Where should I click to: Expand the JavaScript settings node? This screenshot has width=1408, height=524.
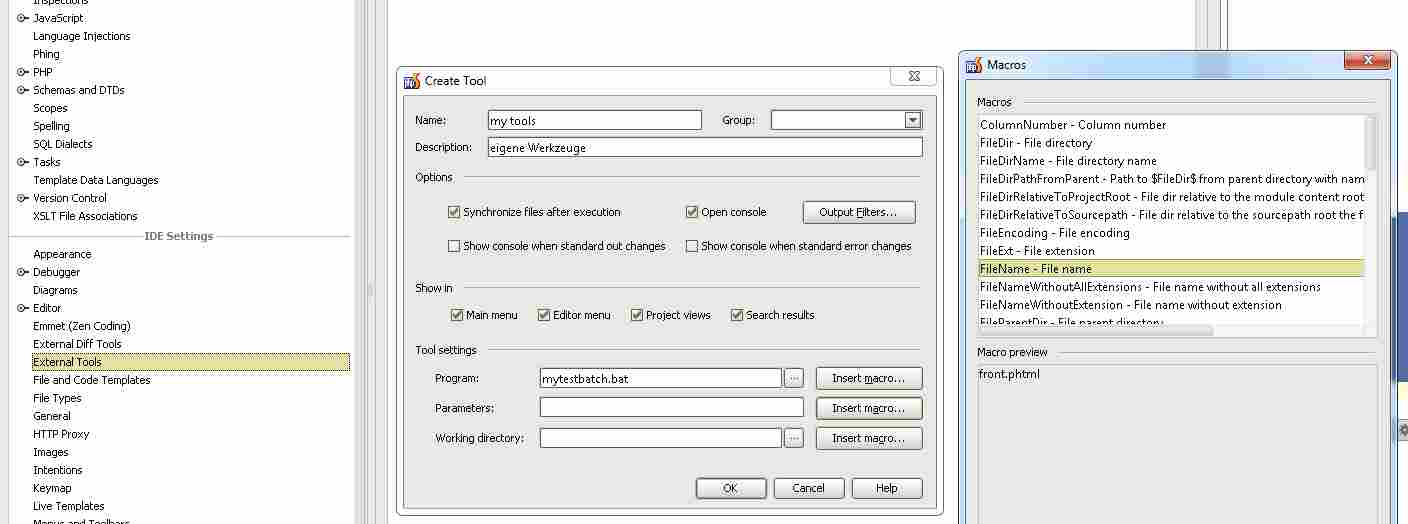pyautogui.click(x=22, y=18)
